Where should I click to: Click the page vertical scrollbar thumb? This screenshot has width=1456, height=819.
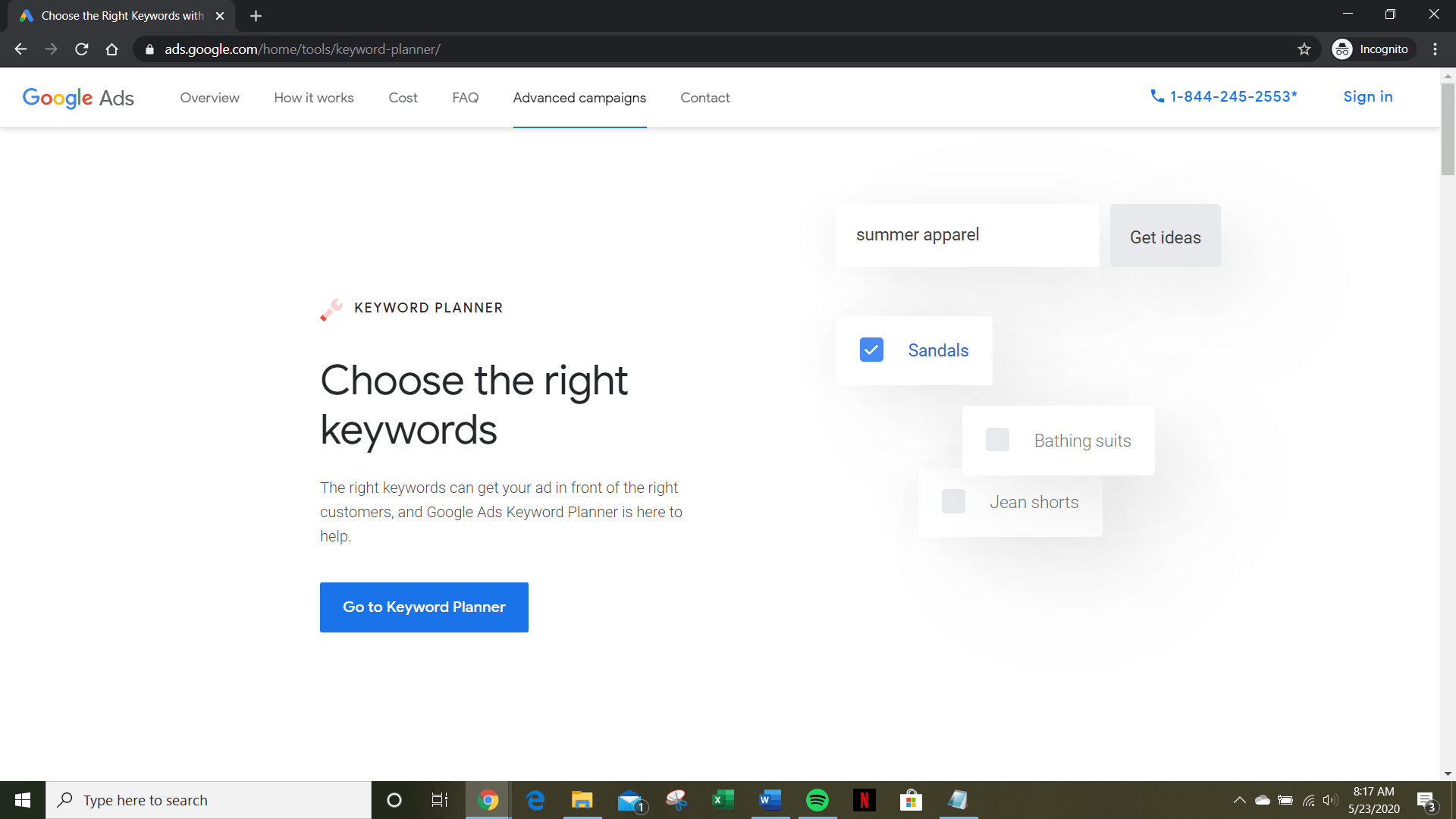coord(1448,129)
